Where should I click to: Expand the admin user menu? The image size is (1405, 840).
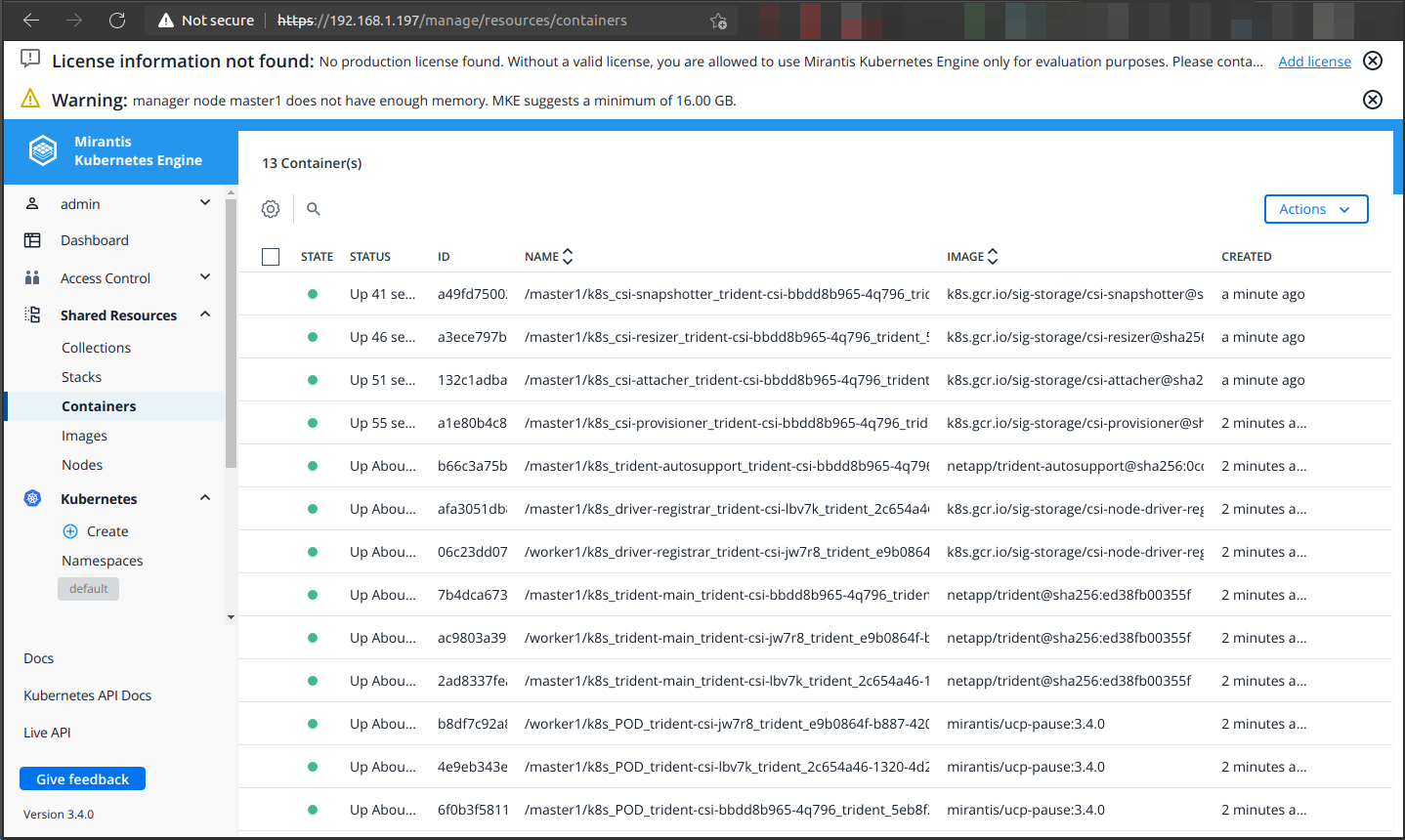click(x=205, y=202)
